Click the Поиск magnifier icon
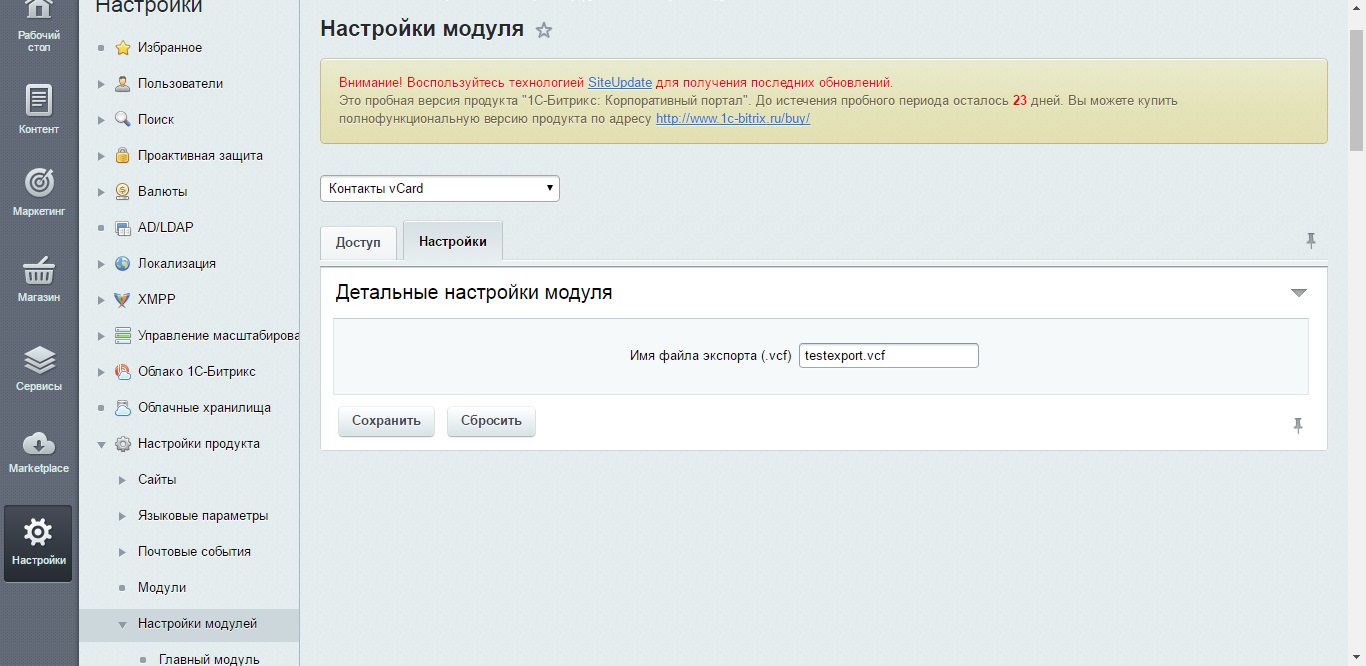This screenshot has width=1366, height=666. [x=123, y=120]
